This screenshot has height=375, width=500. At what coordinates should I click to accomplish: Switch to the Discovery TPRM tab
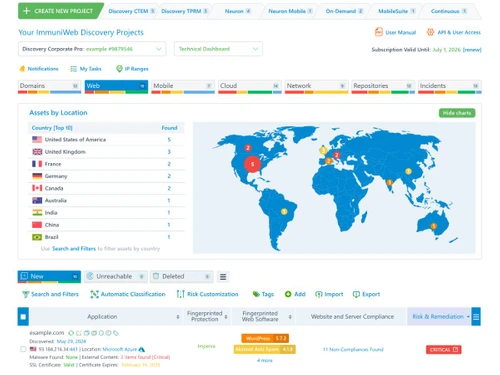184,11
